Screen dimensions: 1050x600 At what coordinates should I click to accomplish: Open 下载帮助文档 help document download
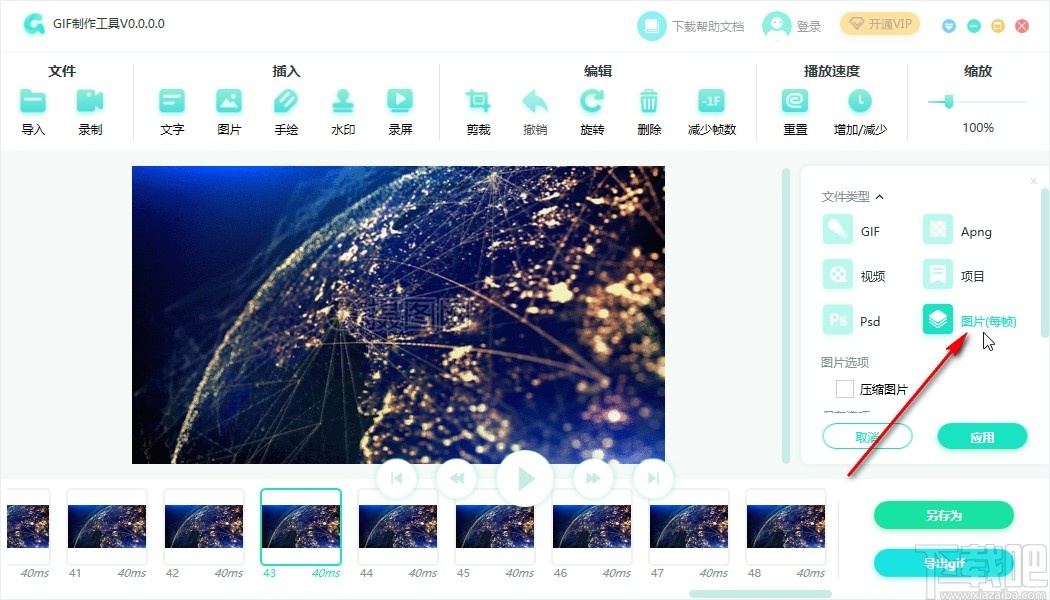click(690, 26)
